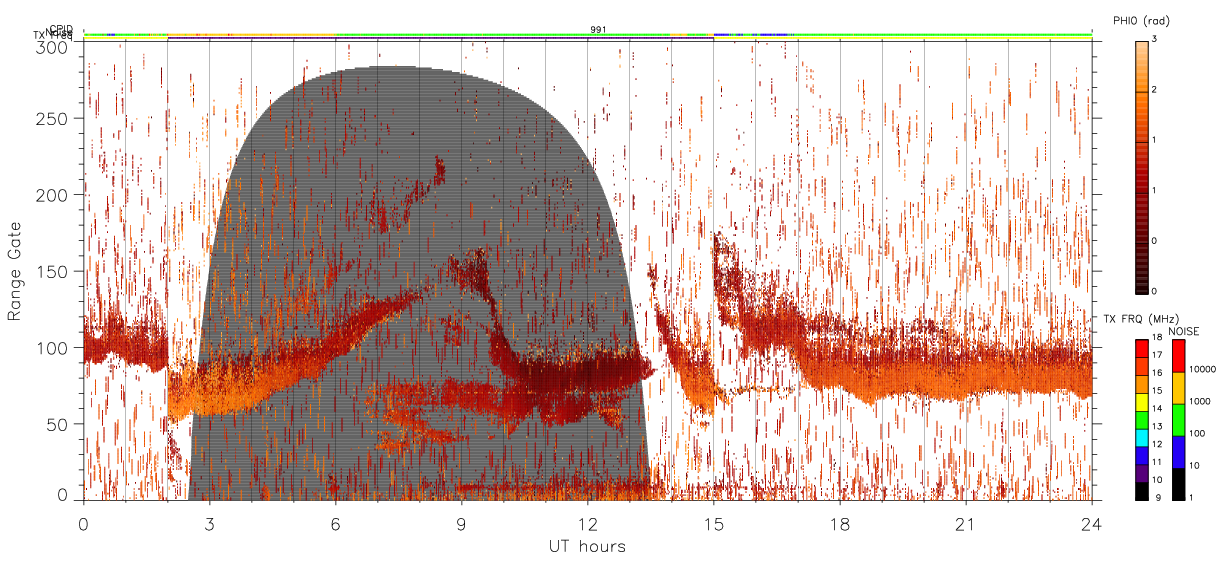Click the 24 tick on the UT hours axis

pyautogui.click(x=1091, y=523)
